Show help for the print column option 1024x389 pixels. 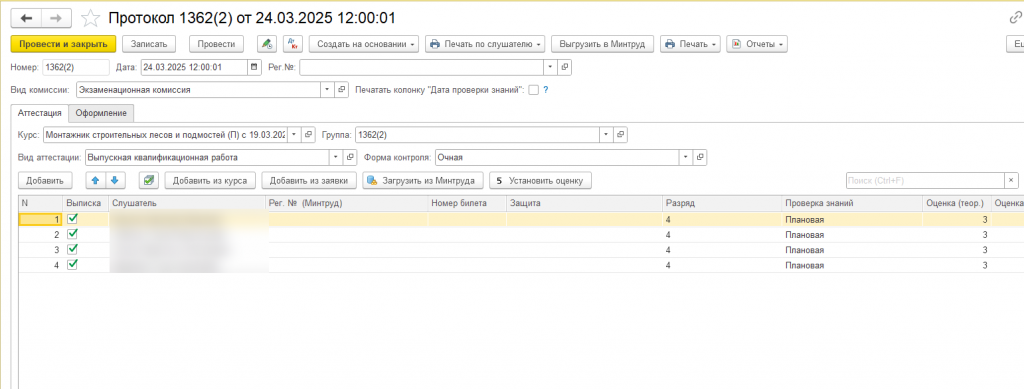[x=545, y=90]
